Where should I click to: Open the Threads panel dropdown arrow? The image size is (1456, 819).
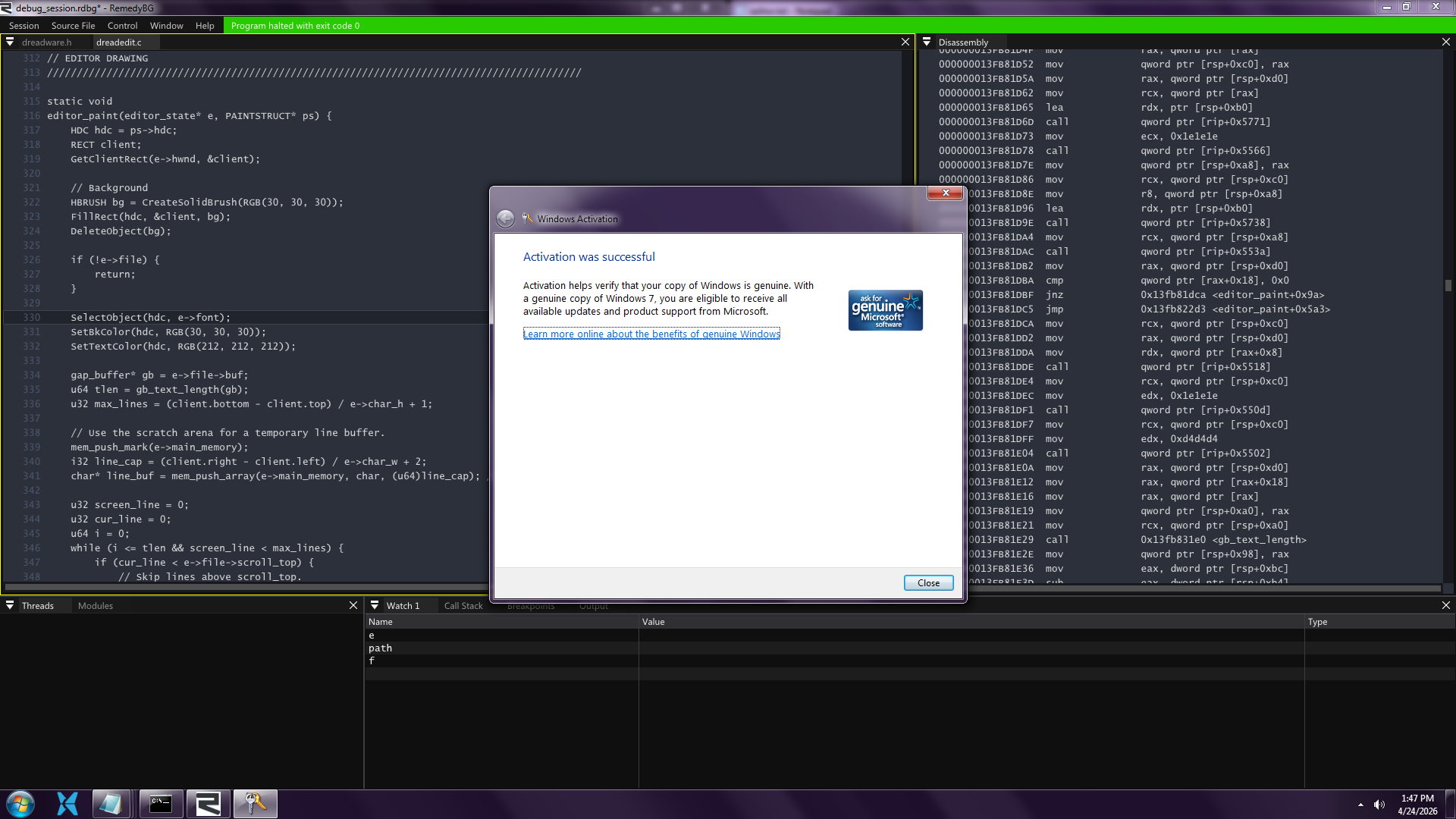click(10, 605)
